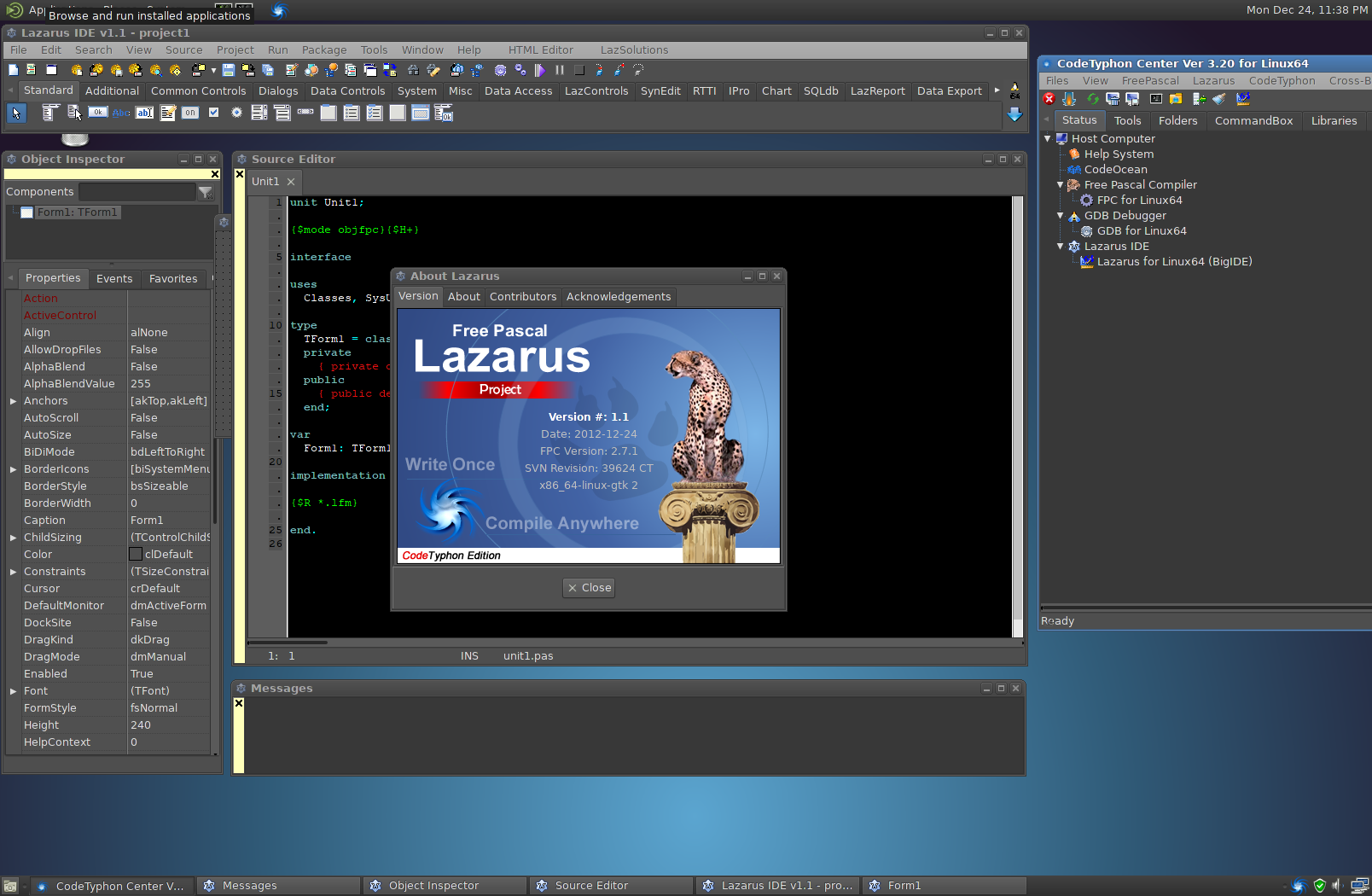This screenshot has height=896, width=1372.
Task: Open the FreePascal menu in CodeTyphon Center
Action: tap(1150, 81)
